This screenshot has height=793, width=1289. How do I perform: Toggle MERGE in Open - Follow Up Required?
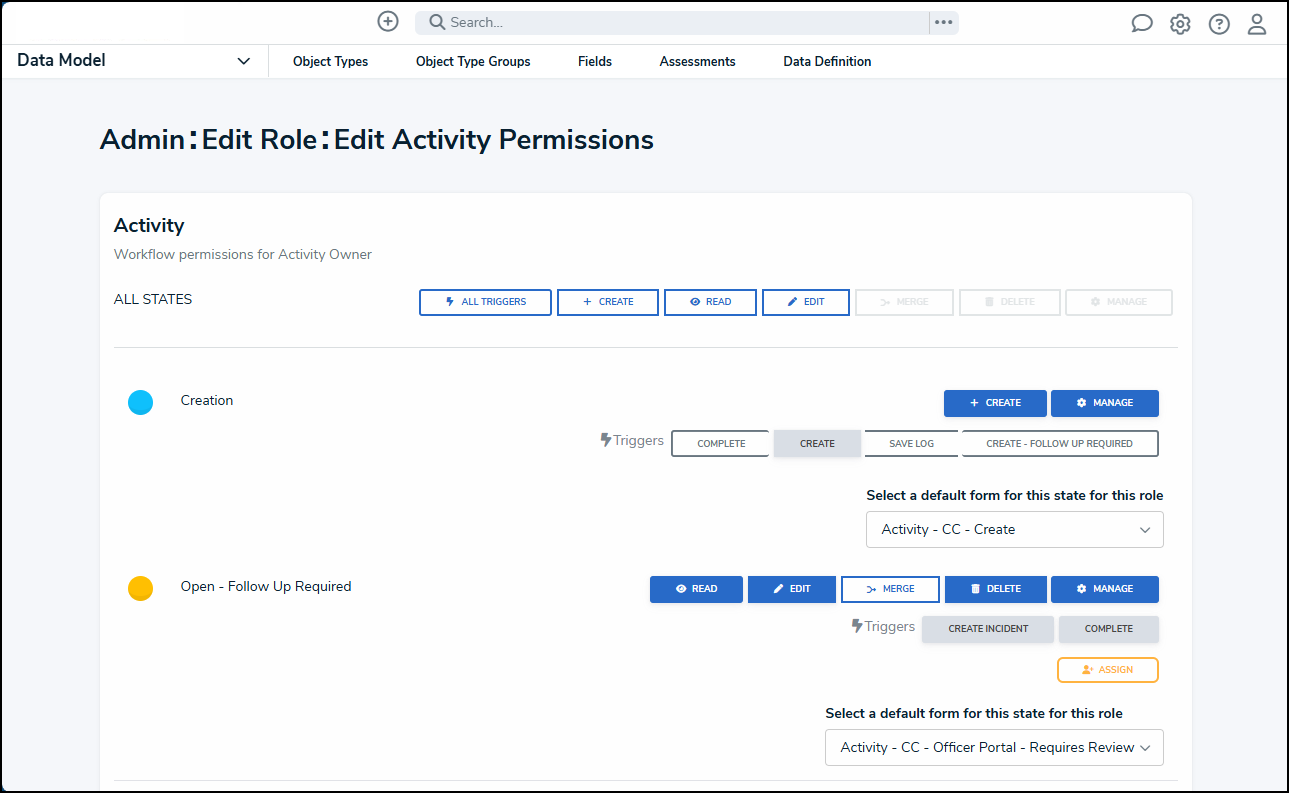coord(890,589)
